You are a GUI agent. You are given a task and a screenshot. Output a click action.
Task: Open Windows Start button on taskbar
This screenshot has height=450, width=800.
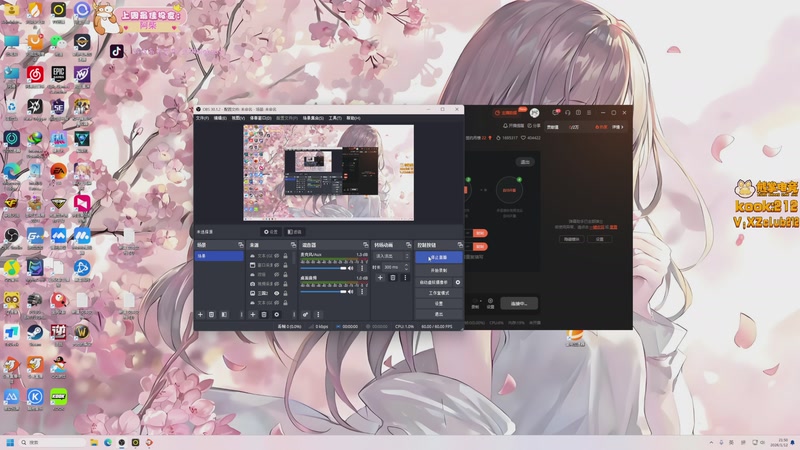tap(10, 442)
